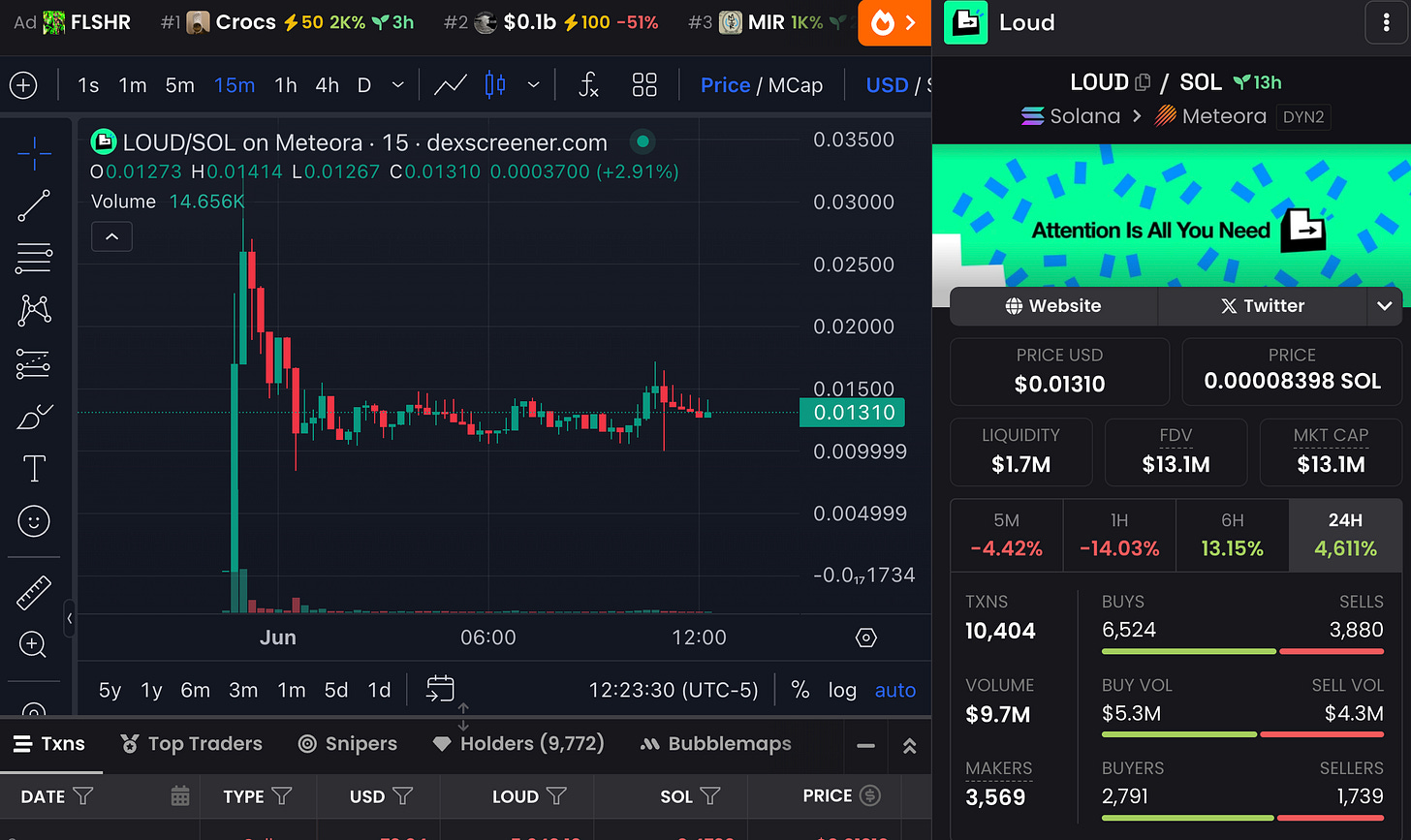Open the forecasting and measurement tools
Screen dimensions: 1411x840
(34, 364)
